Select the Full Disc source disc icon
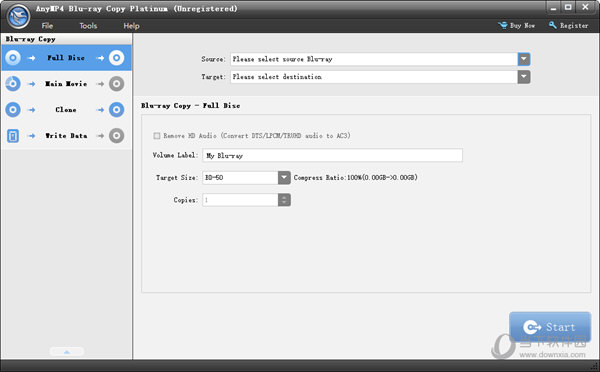600x372 pixels. [13, 58]
